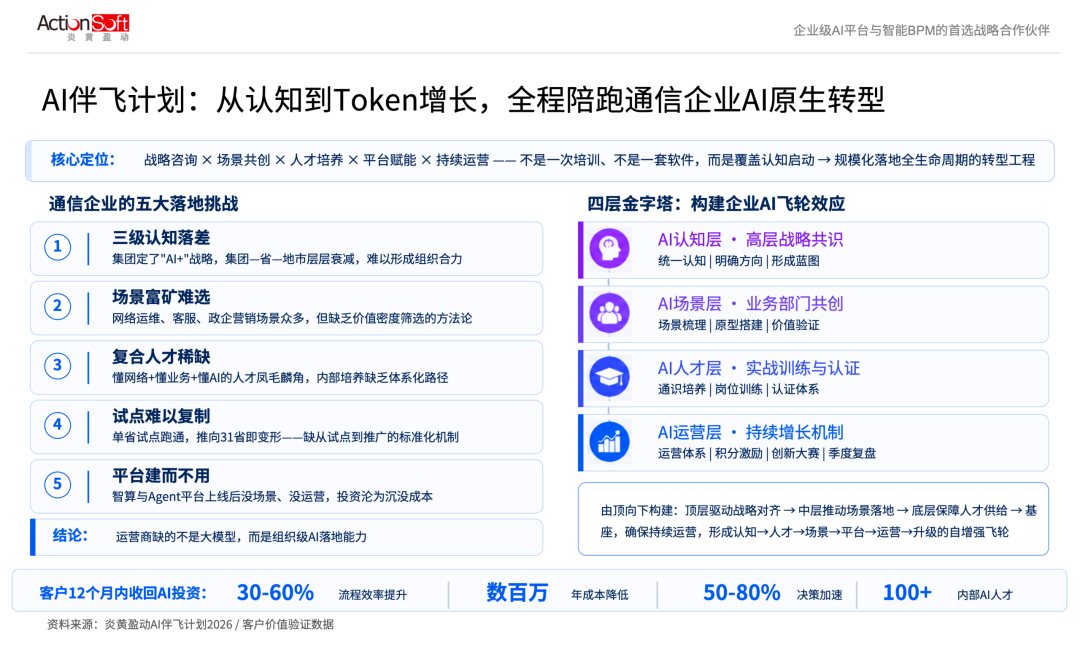Click the circled number 5 badge
This screenshot has height=648, width=1080.
tap(58, 485)
